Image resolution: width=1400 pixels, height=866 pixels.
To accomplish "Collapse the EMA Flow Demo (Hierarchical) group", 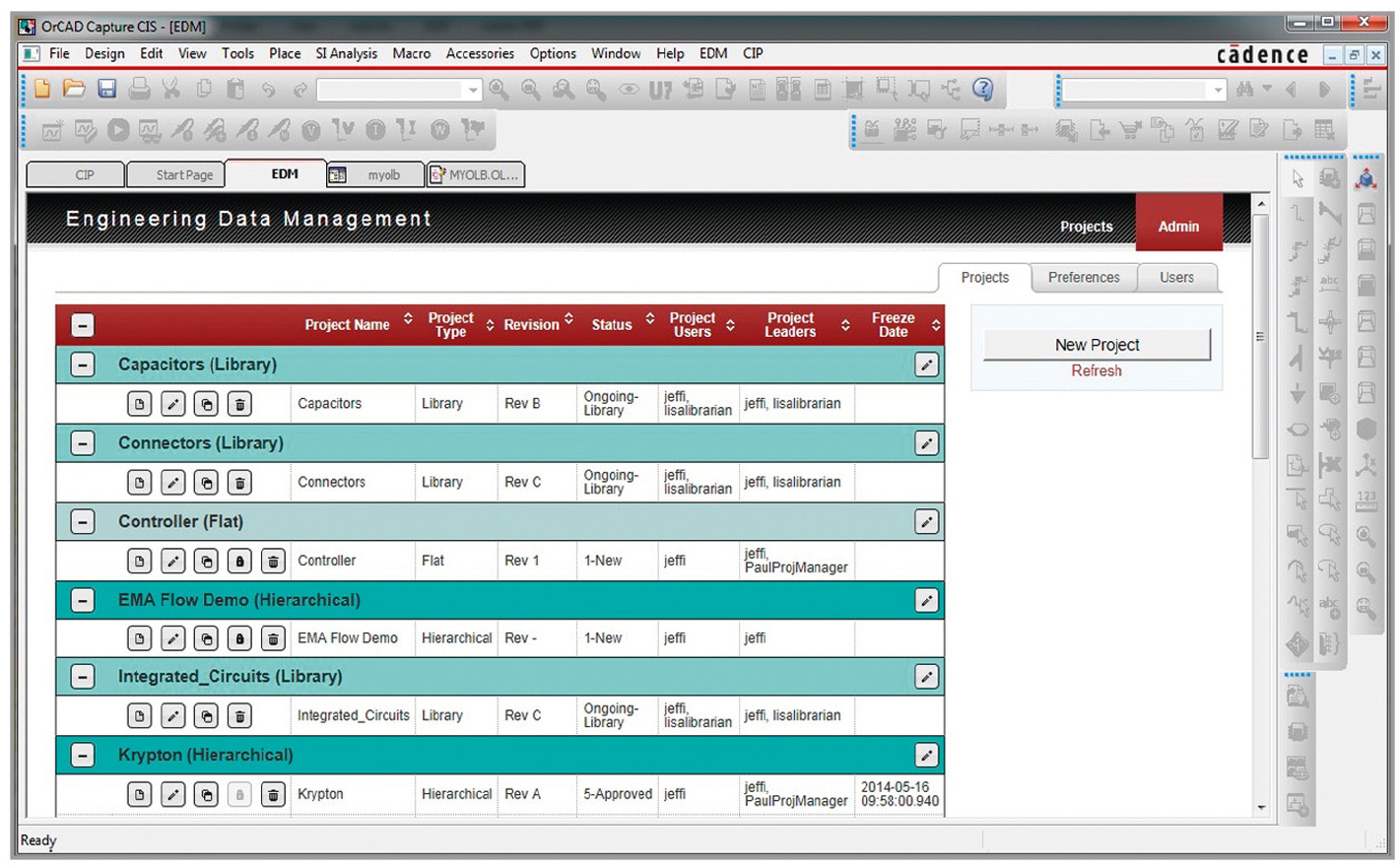I will point(83,600).
